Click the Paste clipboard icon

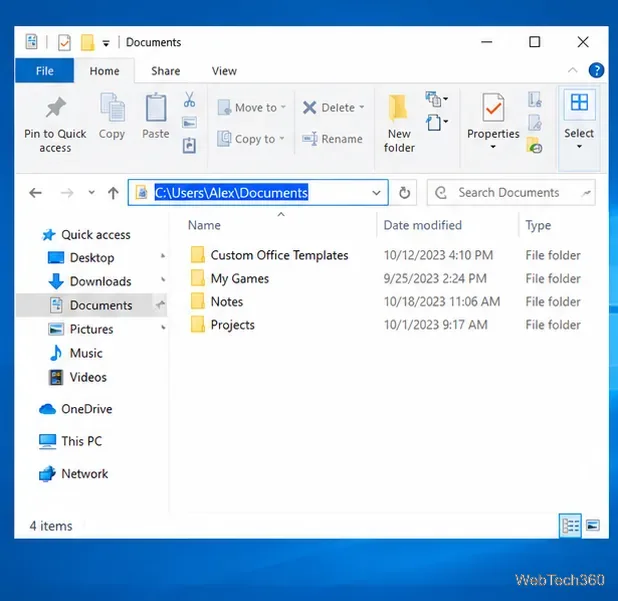pos(156,108)
